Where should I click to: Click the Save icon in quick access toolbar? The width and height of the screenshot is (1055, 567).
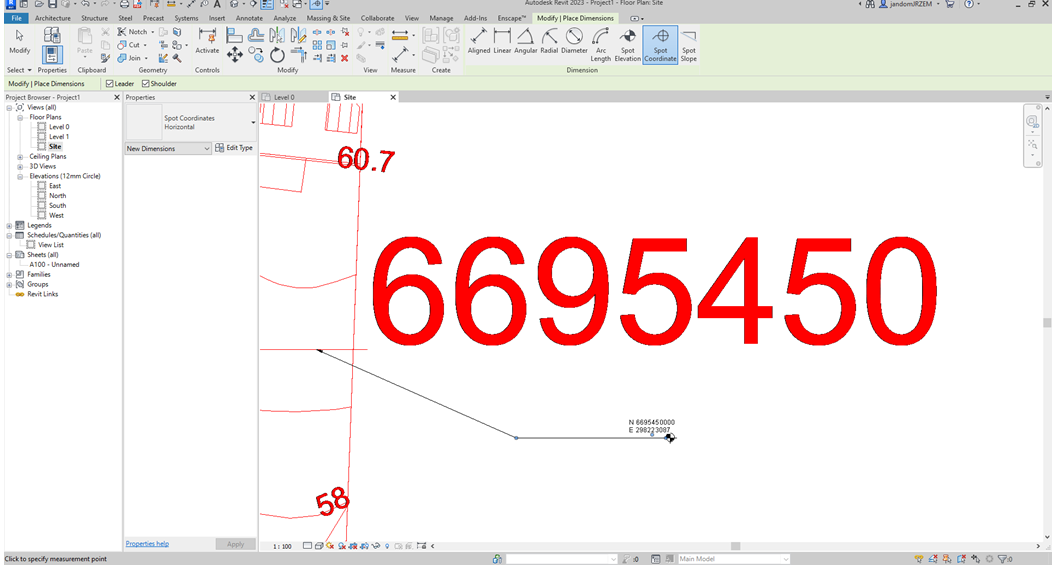52,4
